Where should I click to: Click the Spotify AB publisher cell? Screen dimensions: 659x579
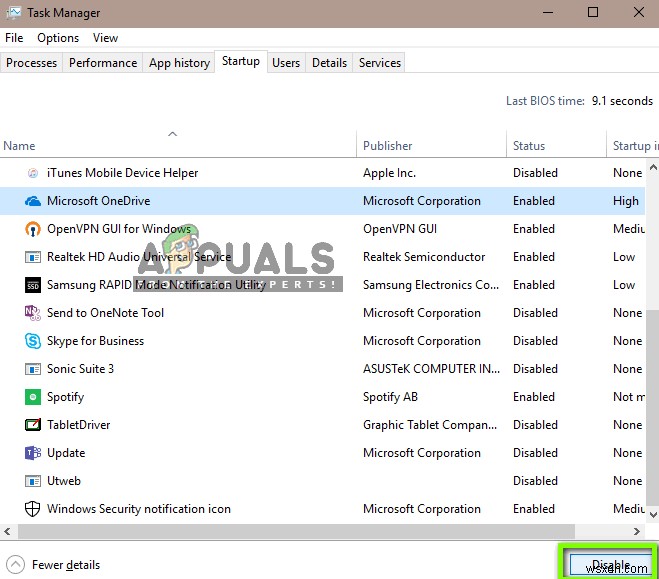(390, 397)
